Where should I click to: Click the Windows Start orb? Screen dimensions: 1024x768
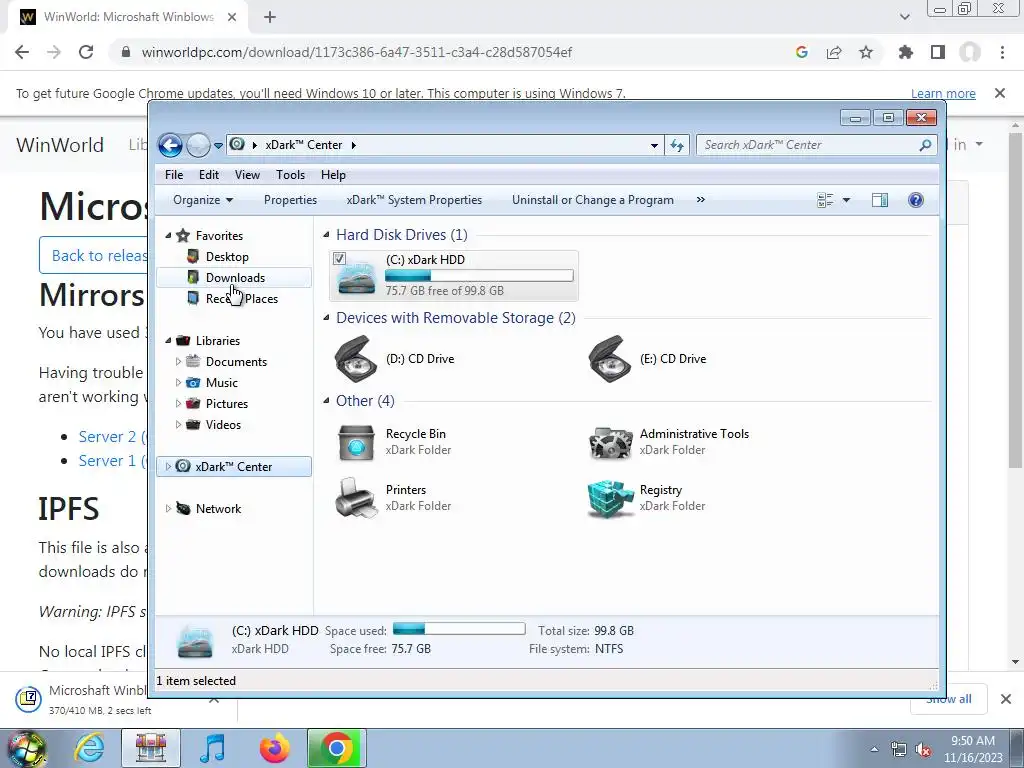pyautogui.click(x=26, y=749)
